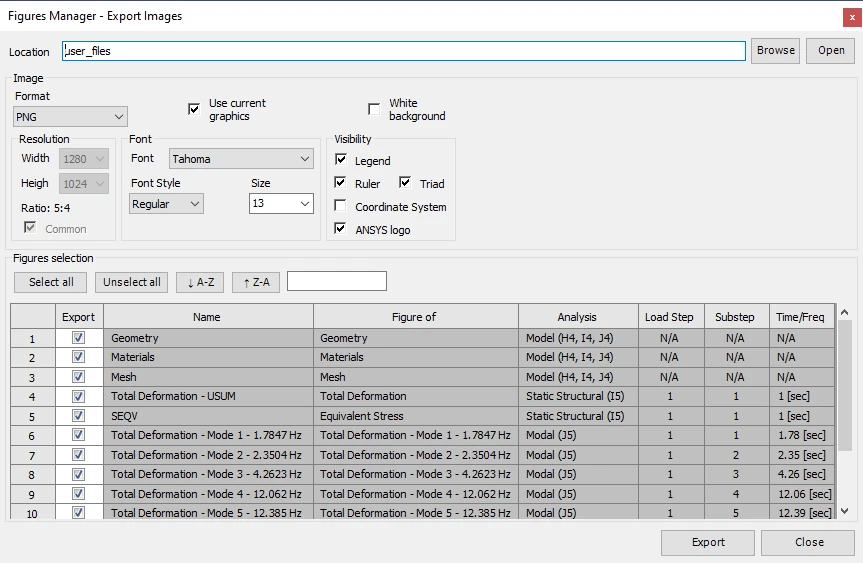Click the Export column header

[79, 317]
